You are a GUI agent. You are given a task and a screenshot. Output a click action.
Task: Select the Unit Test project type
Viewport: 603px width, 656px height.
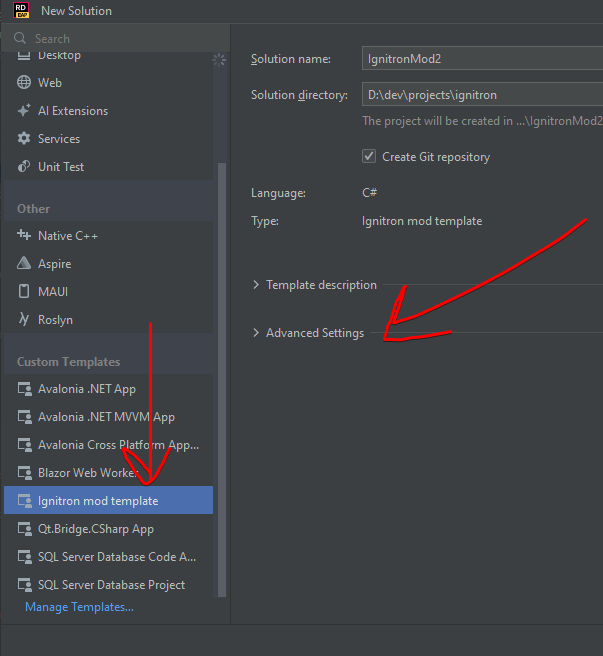click(108, 167)
